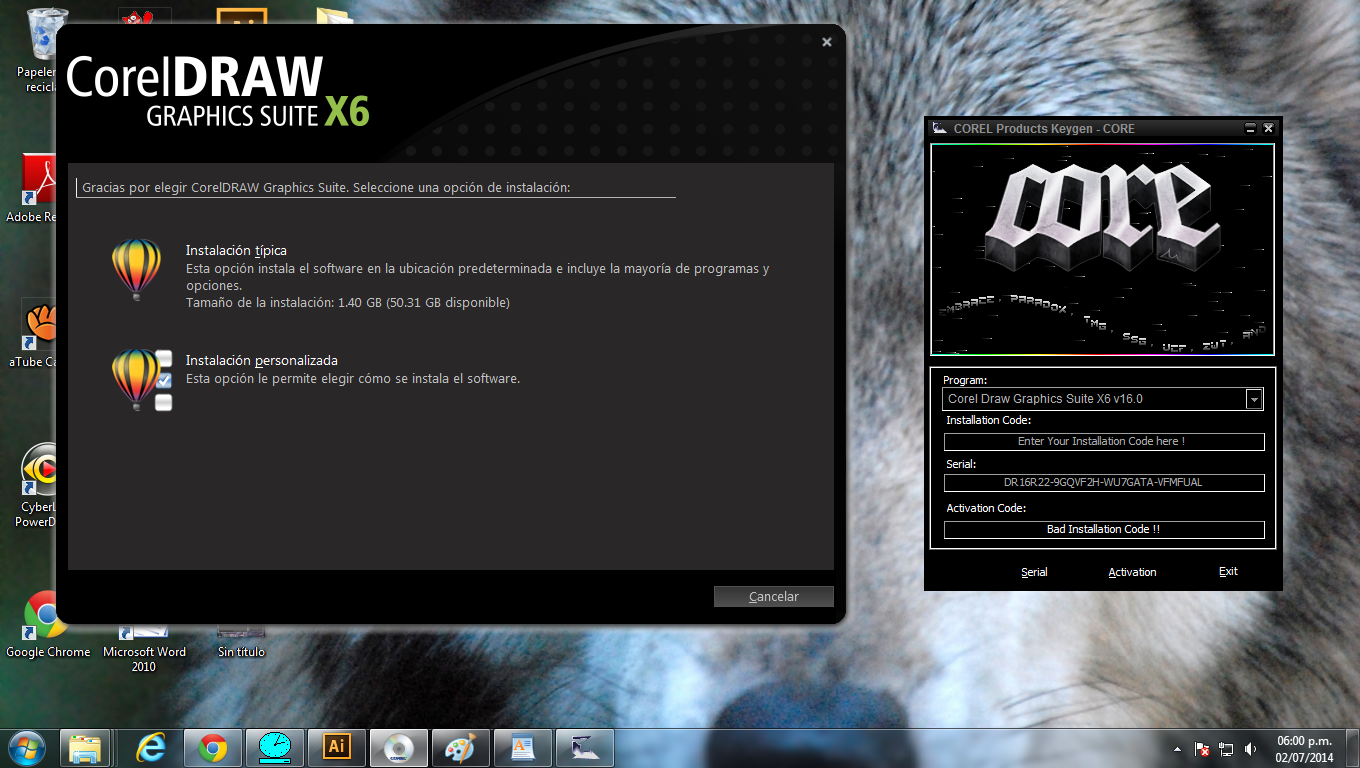Click the Cancelar button in CorelDRAW installer
The image size is (1360, 768).
click(774, 596)
